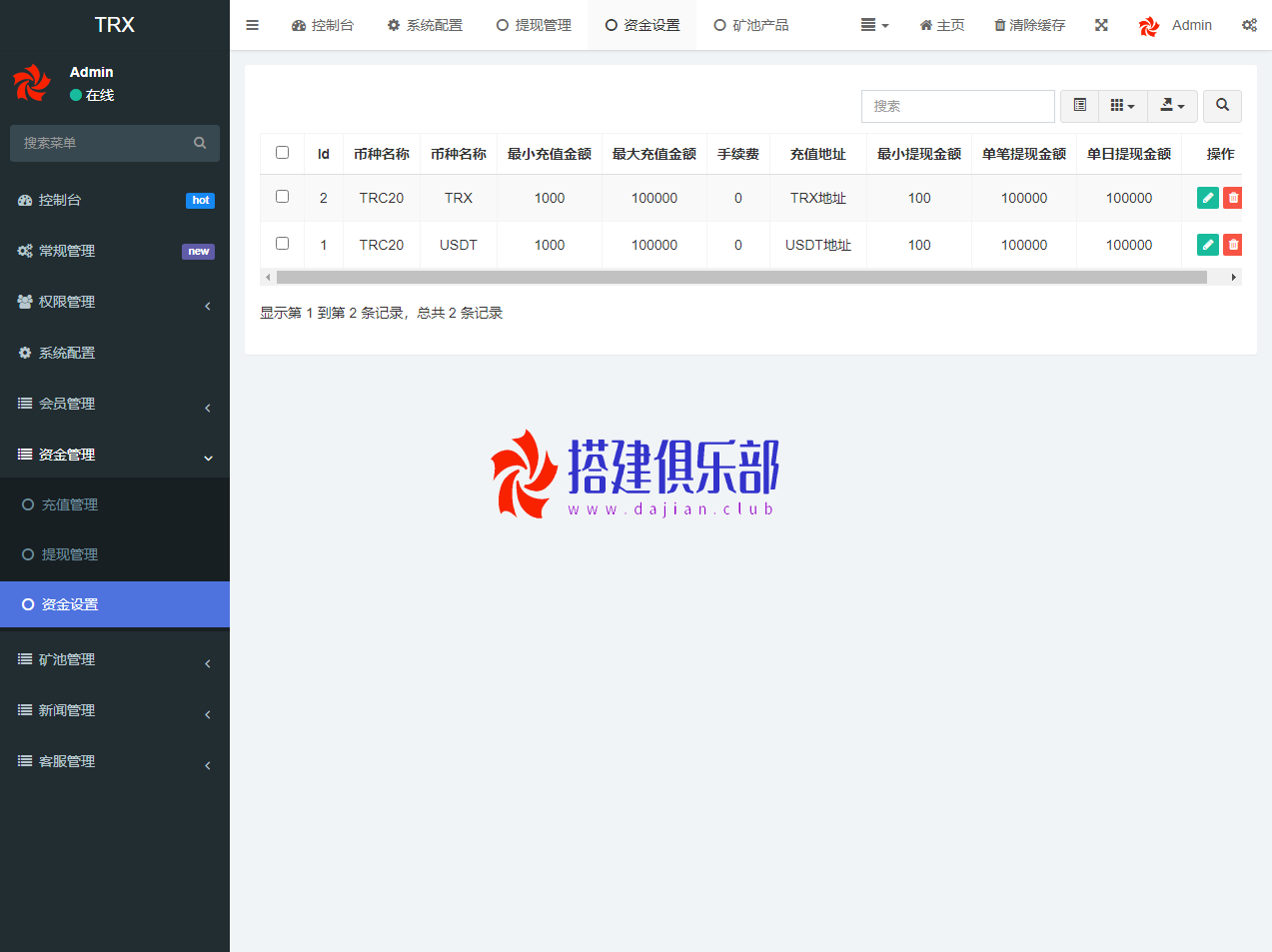Image resolution: width=1272 pixels, height=952 pixels.
Task: Click the circle icon beside 充值管理
Action: click(x=28, y=504)
